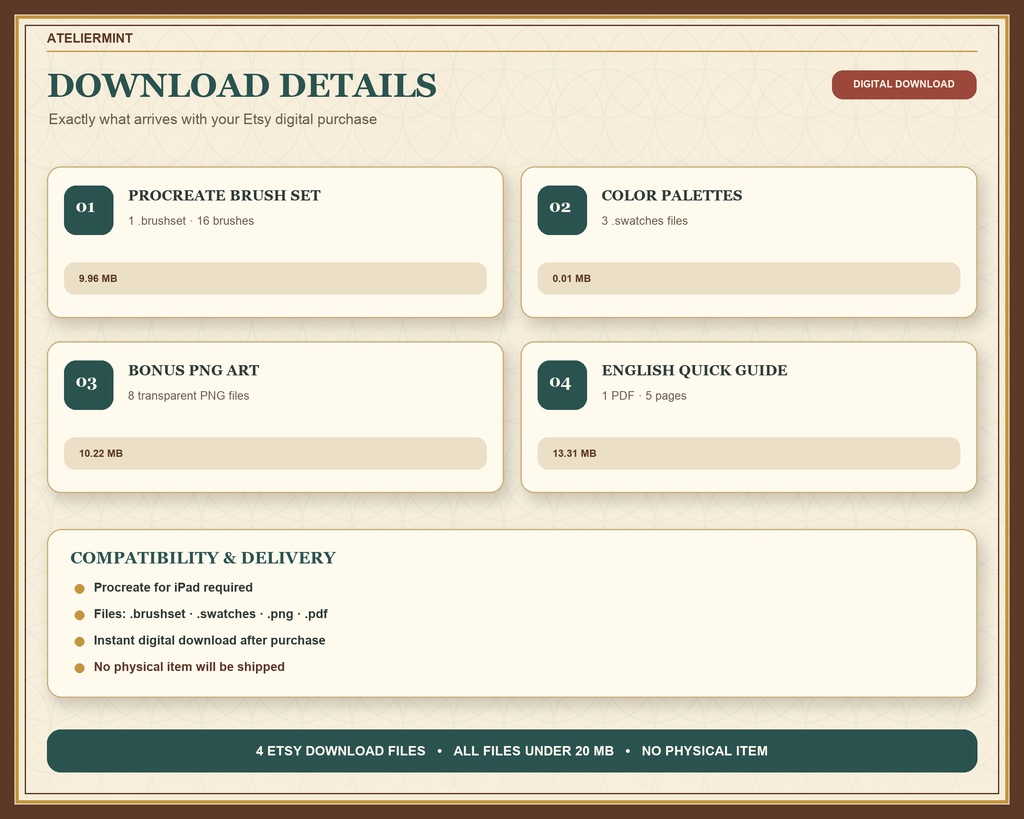This screenshot has height=819, width=1024.
Task: Click the 10.22 MB size bar
Action: (275, 453)
